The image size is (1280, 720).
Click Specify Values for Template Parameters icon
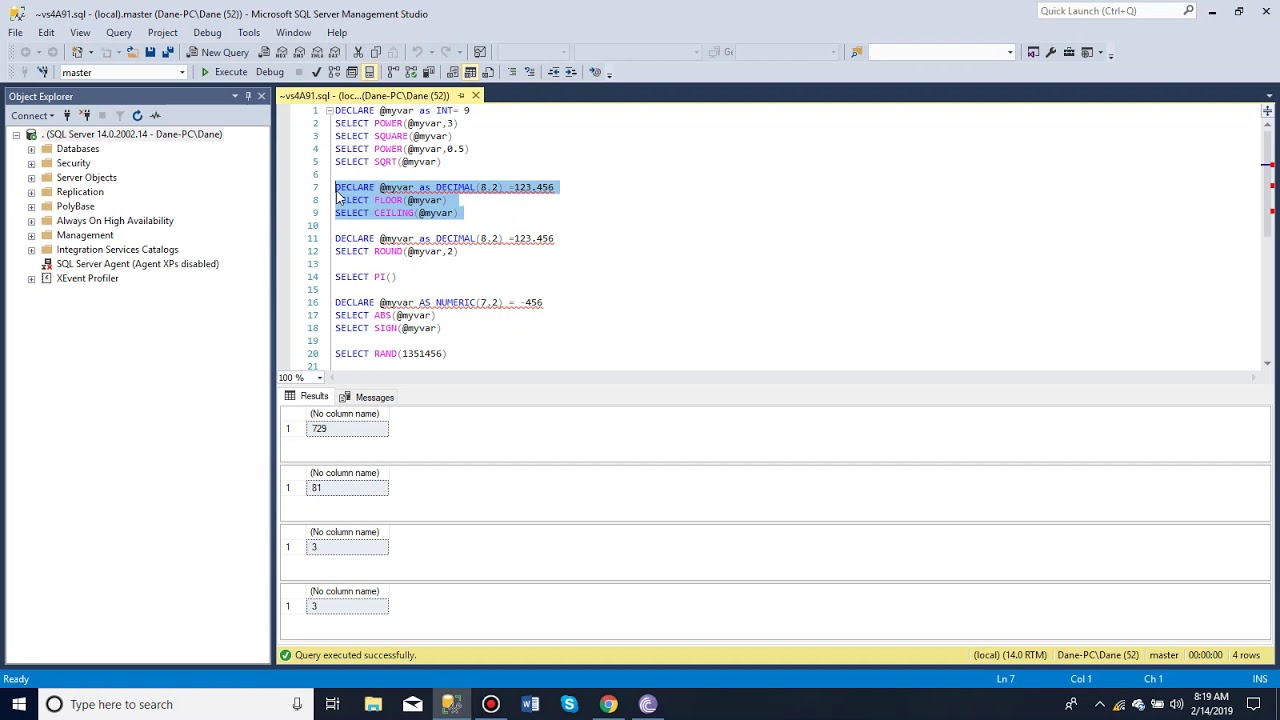point(595,72)
